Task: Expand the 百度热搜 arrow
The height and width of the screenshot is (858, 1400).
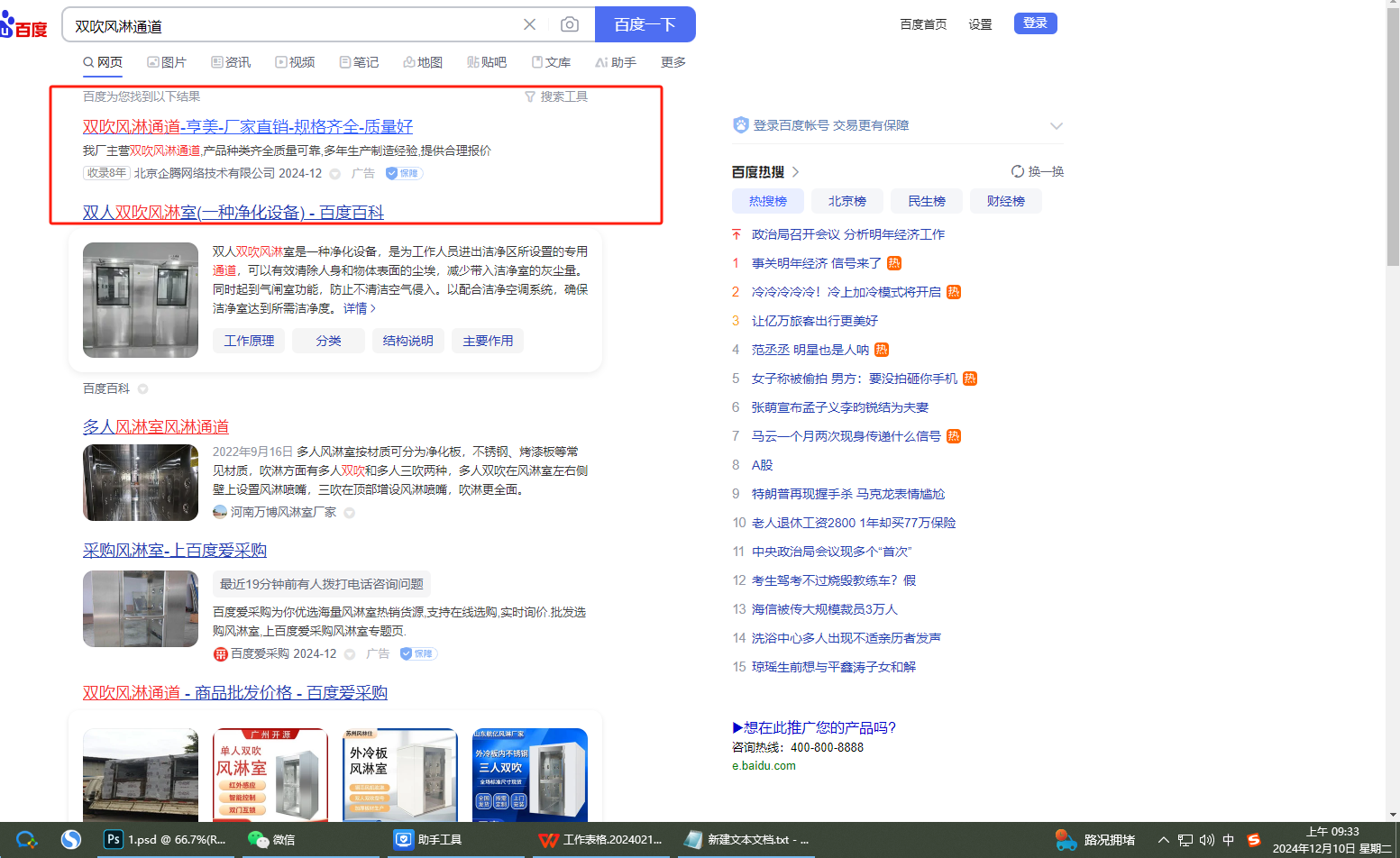Action: pyautogui.click(x=796, y=172)
